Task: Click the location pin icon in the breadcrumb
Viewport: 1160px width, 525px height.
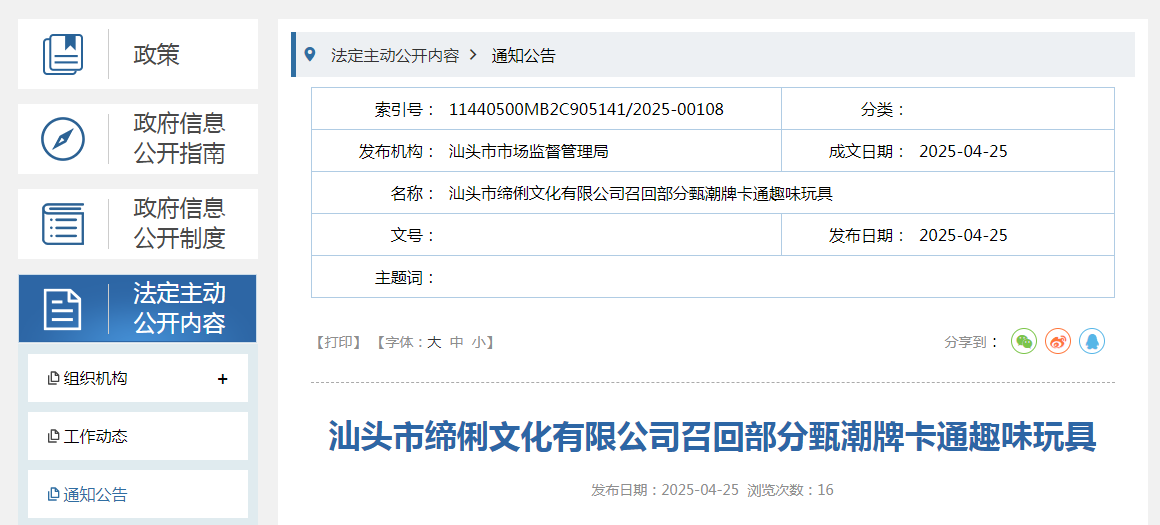Action: coord(310,54)
